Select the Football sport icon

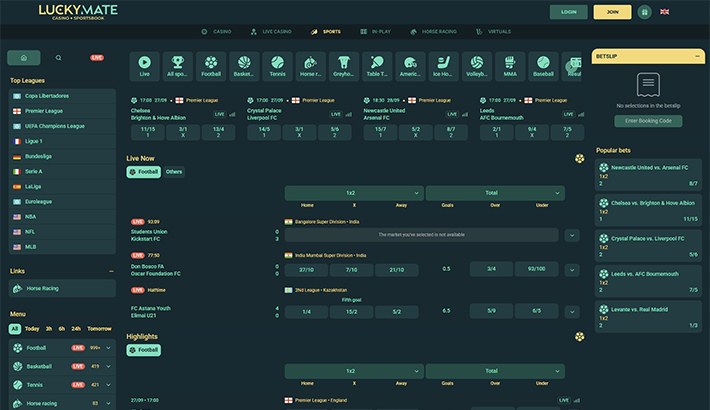211,66
